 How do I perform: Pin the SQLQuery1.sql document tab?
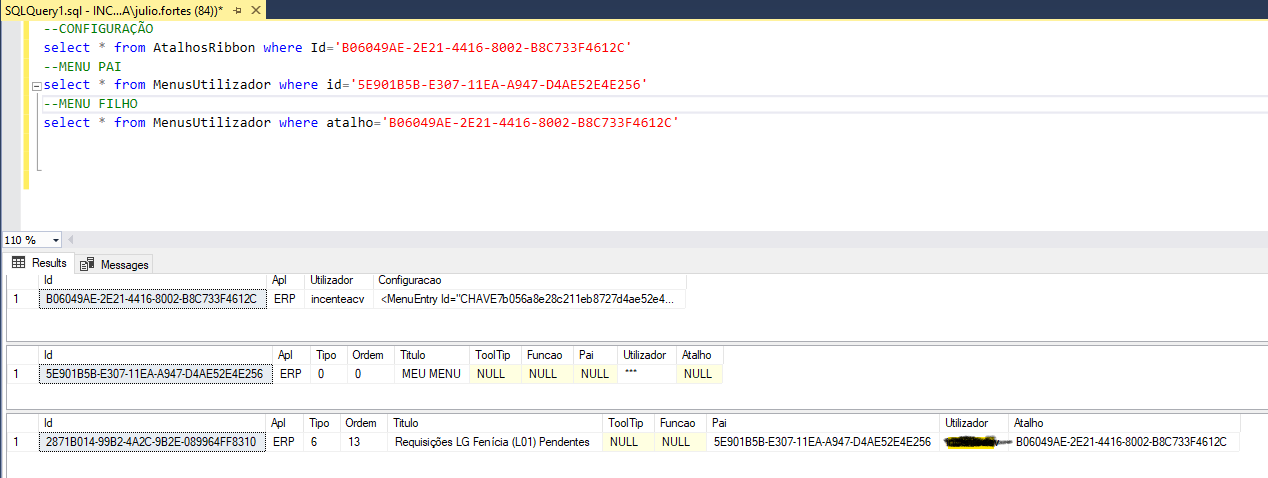[x=235, y=9]
